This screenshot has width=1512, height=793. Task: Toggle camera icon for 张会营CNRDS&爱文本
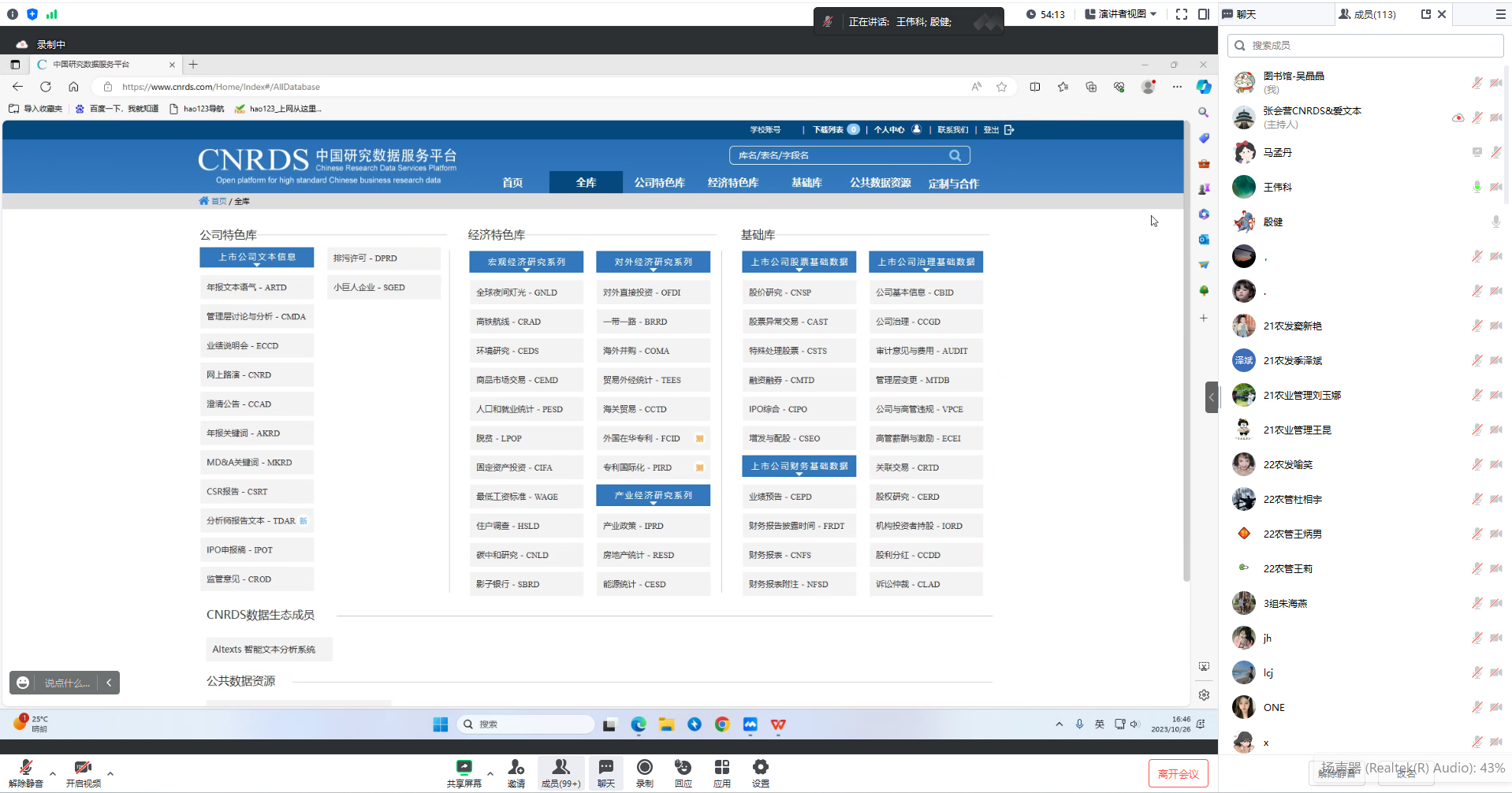pos(1495,117)
